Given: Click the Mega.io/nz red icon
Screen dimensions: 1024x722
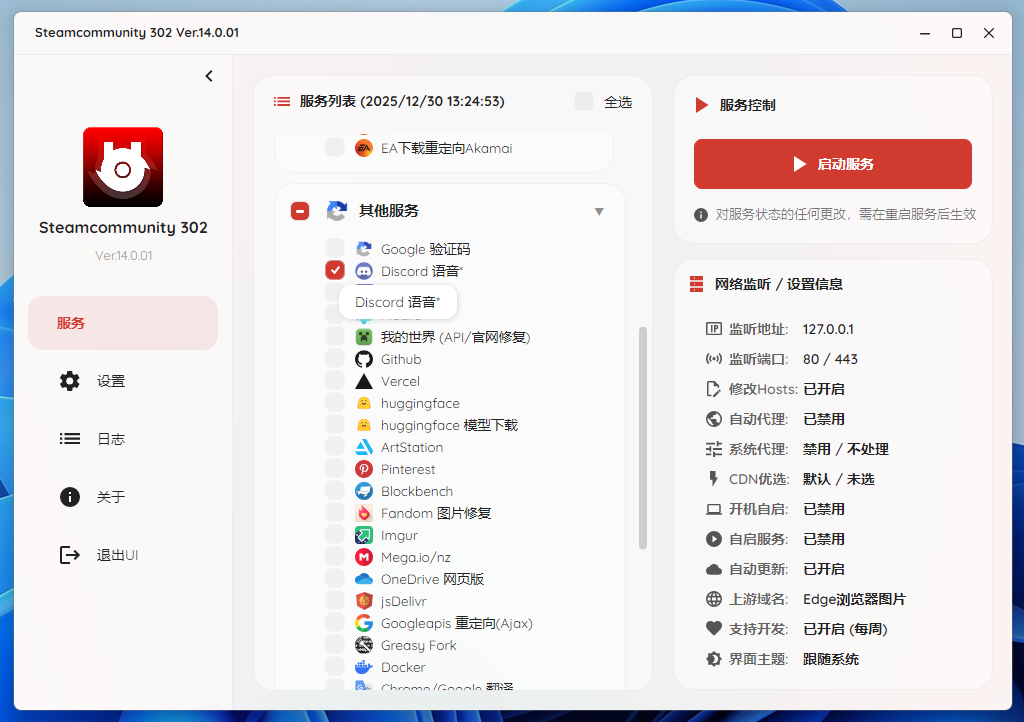Looking at the screenshot, I should click(364, 557).
